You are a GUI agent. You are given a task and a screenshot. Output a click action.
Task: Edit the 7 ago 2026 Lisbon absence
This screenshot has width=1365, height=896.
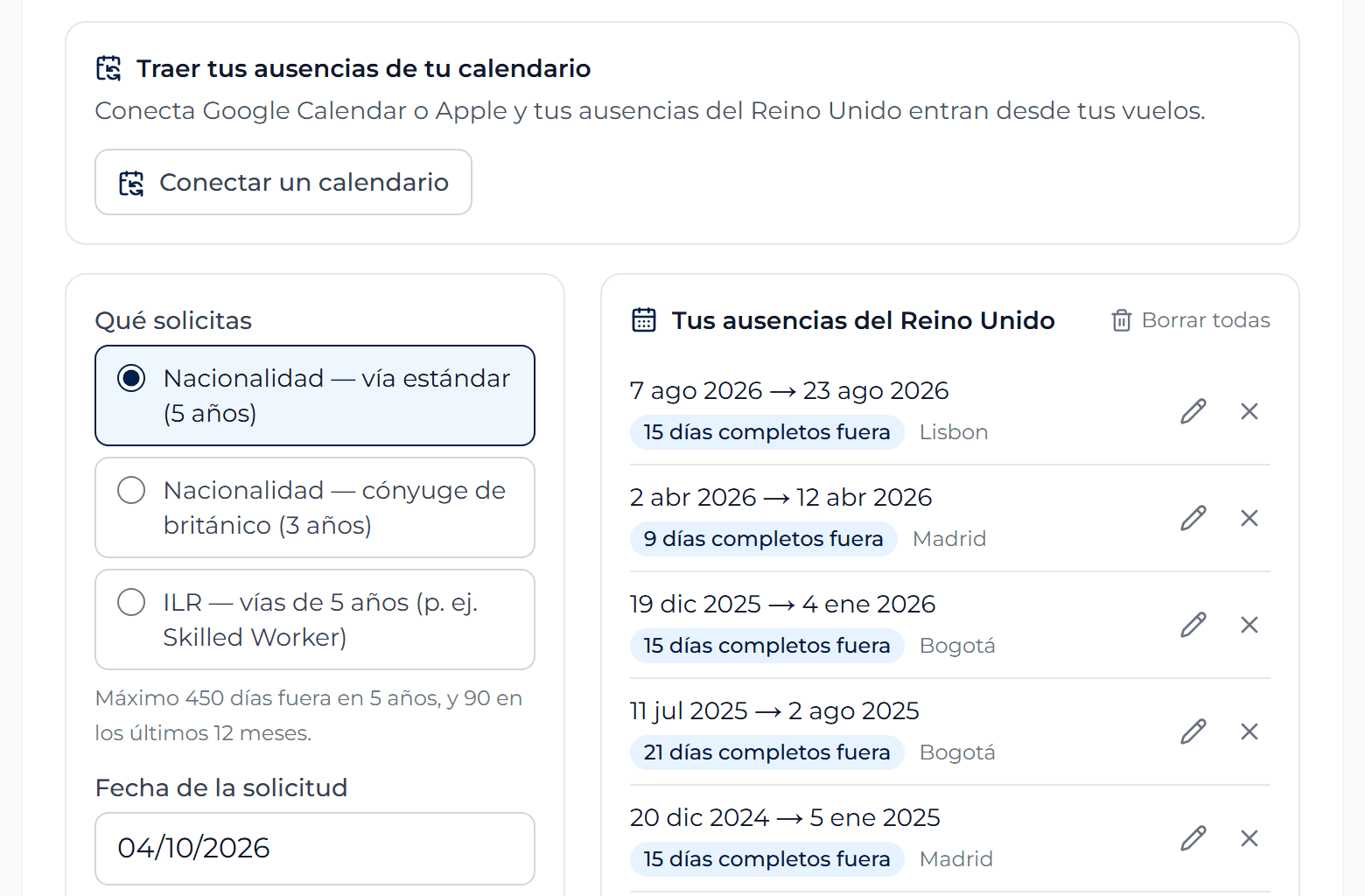pyautogui.click(x=1193, y=411)
